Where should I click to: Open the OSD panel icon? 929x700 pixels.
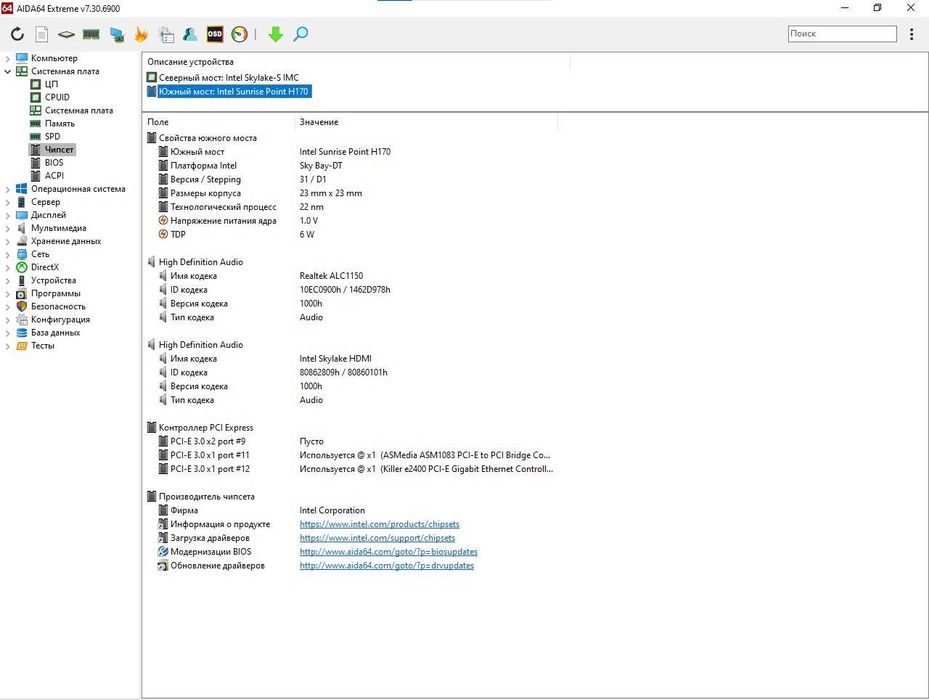pyautogui.click(x=214, y=34)
